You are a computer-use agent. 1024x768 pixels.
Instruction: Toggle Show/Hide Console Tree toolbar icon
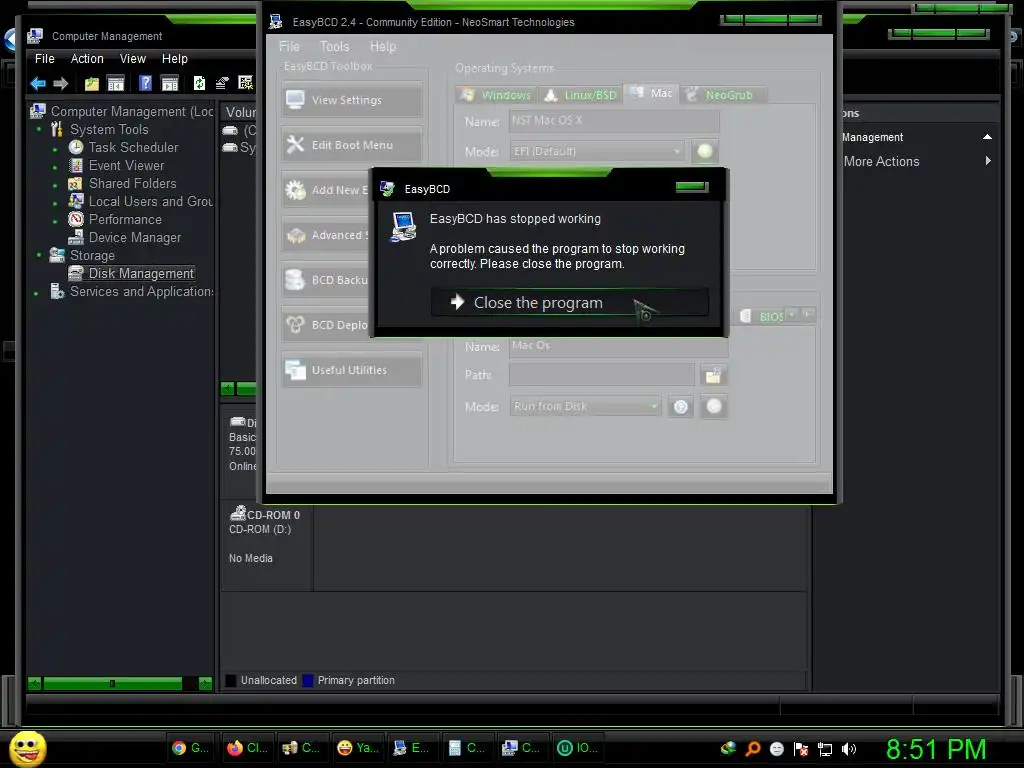tap(116, 83)
